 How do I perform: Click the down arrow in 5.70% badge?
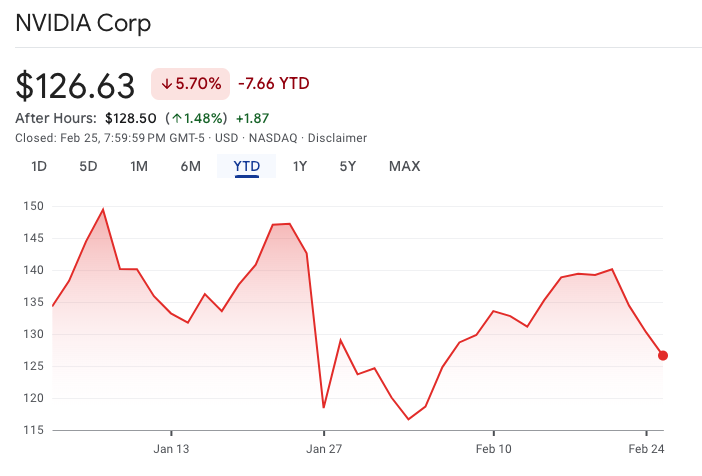[166, 84]
